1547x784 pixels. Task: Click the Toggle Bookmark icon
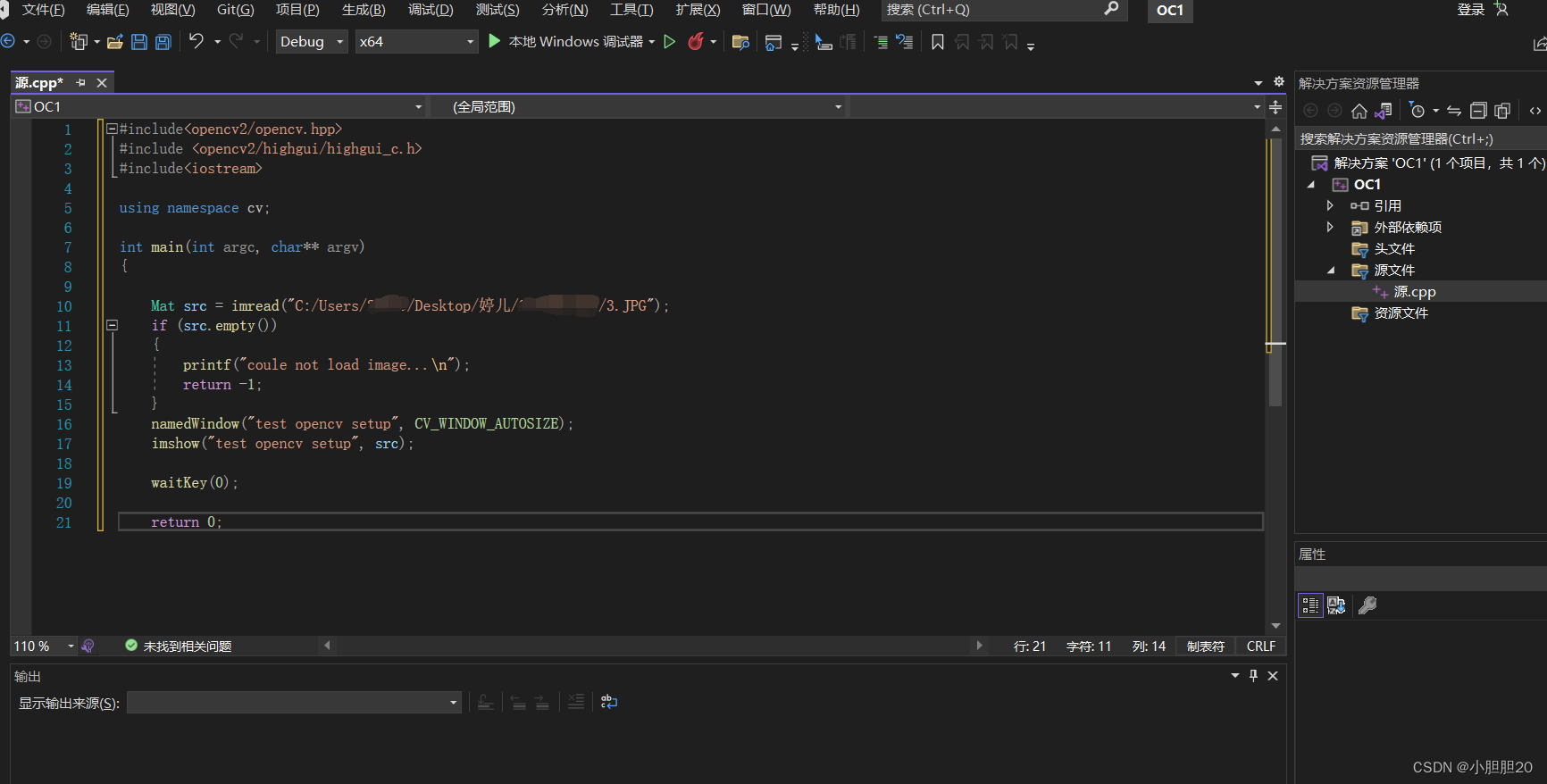point(938,42)
